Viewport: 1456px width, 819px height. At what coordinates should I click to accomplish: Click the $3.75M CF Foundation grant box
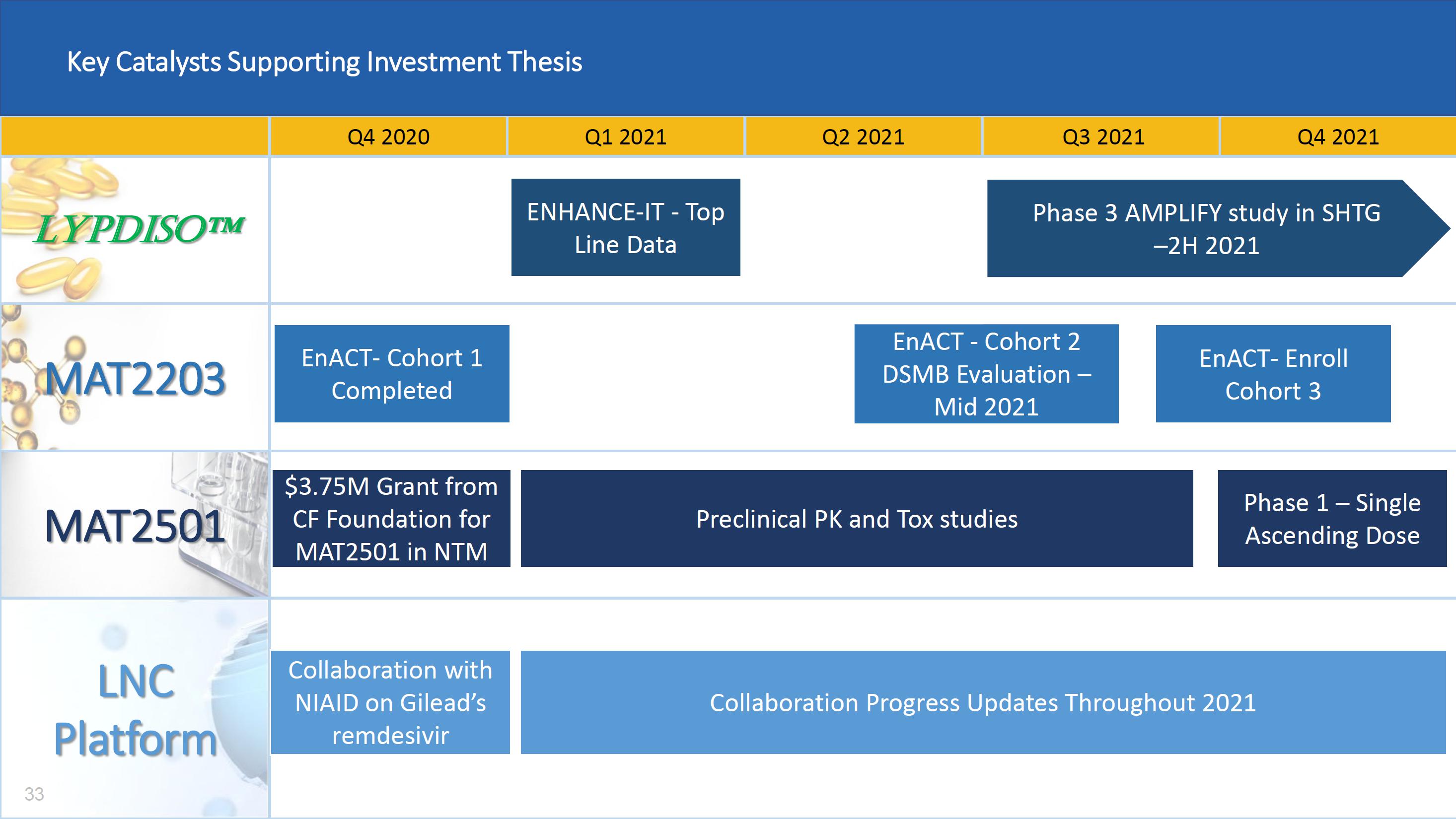coord(391,519)
